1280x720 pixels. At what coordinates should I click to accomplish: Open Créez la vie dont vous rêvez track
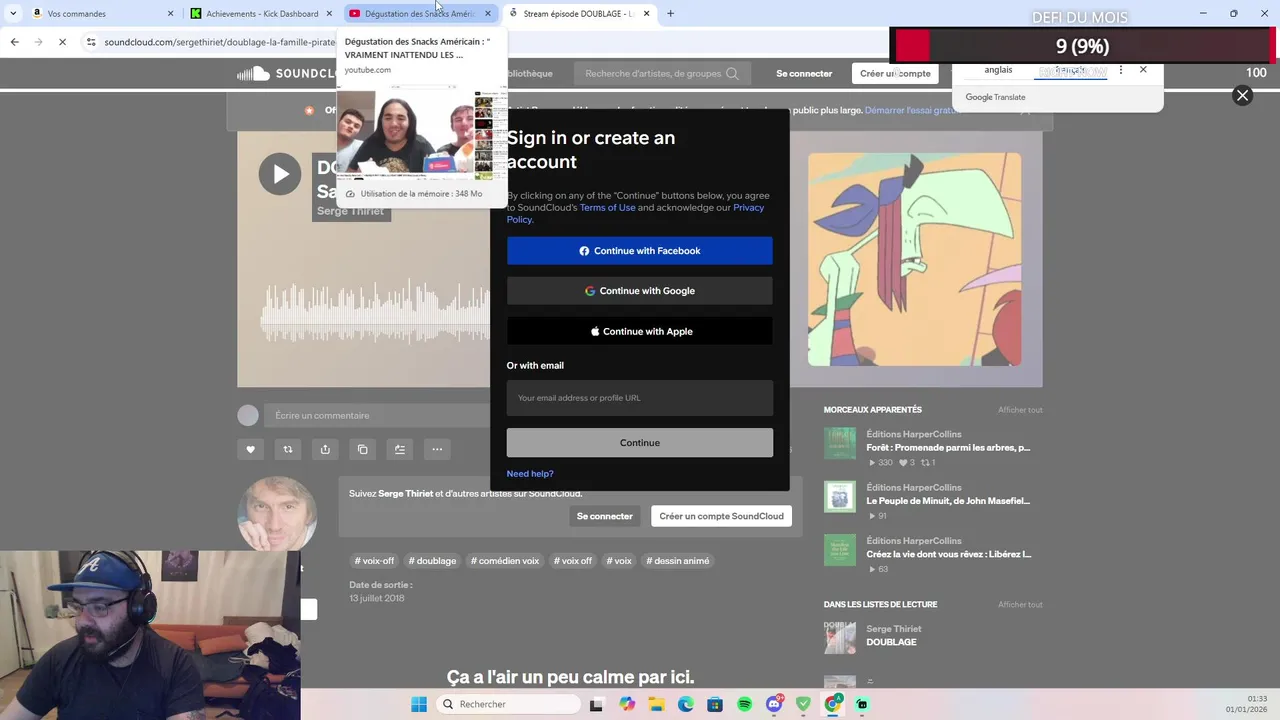pyautogui.click(x=949, y=554)
